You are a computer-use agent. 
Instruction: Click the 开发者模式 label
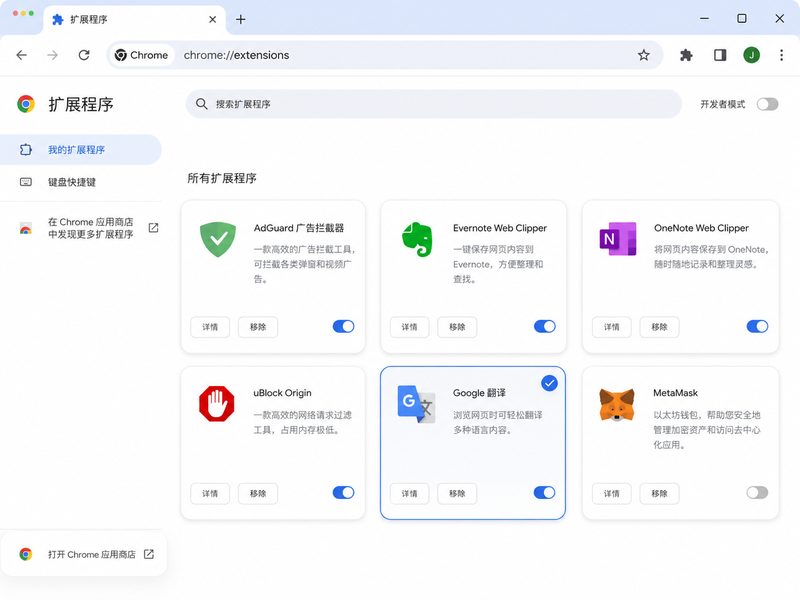(x=722, y=104)
